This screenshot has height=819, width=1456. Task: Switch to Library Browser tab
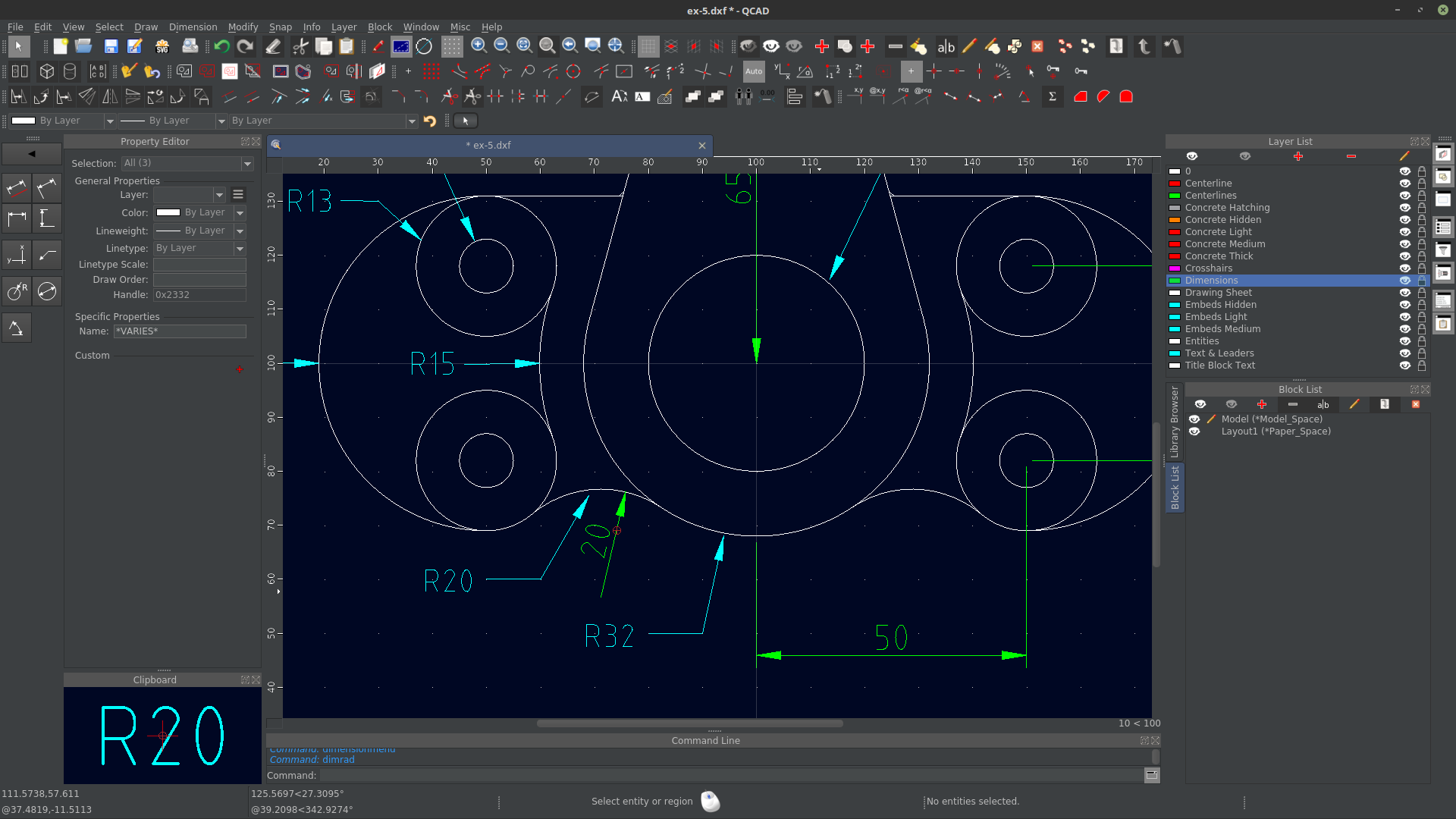tap(1174, 421)
